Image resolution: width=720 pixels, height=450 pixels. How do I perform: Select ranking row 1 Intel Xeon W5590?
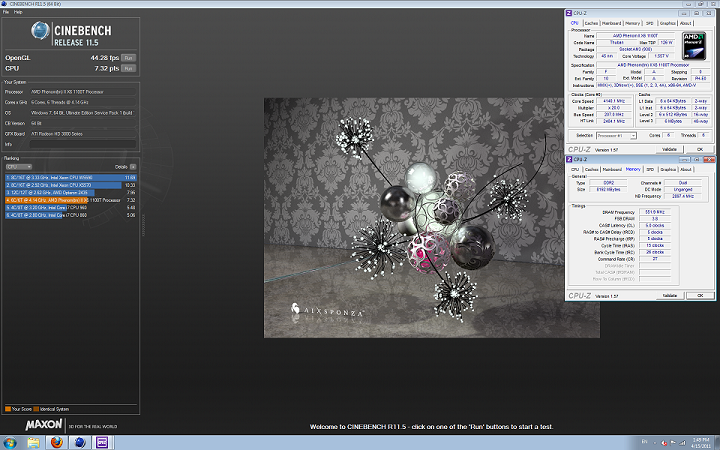[x=71, y=177]
